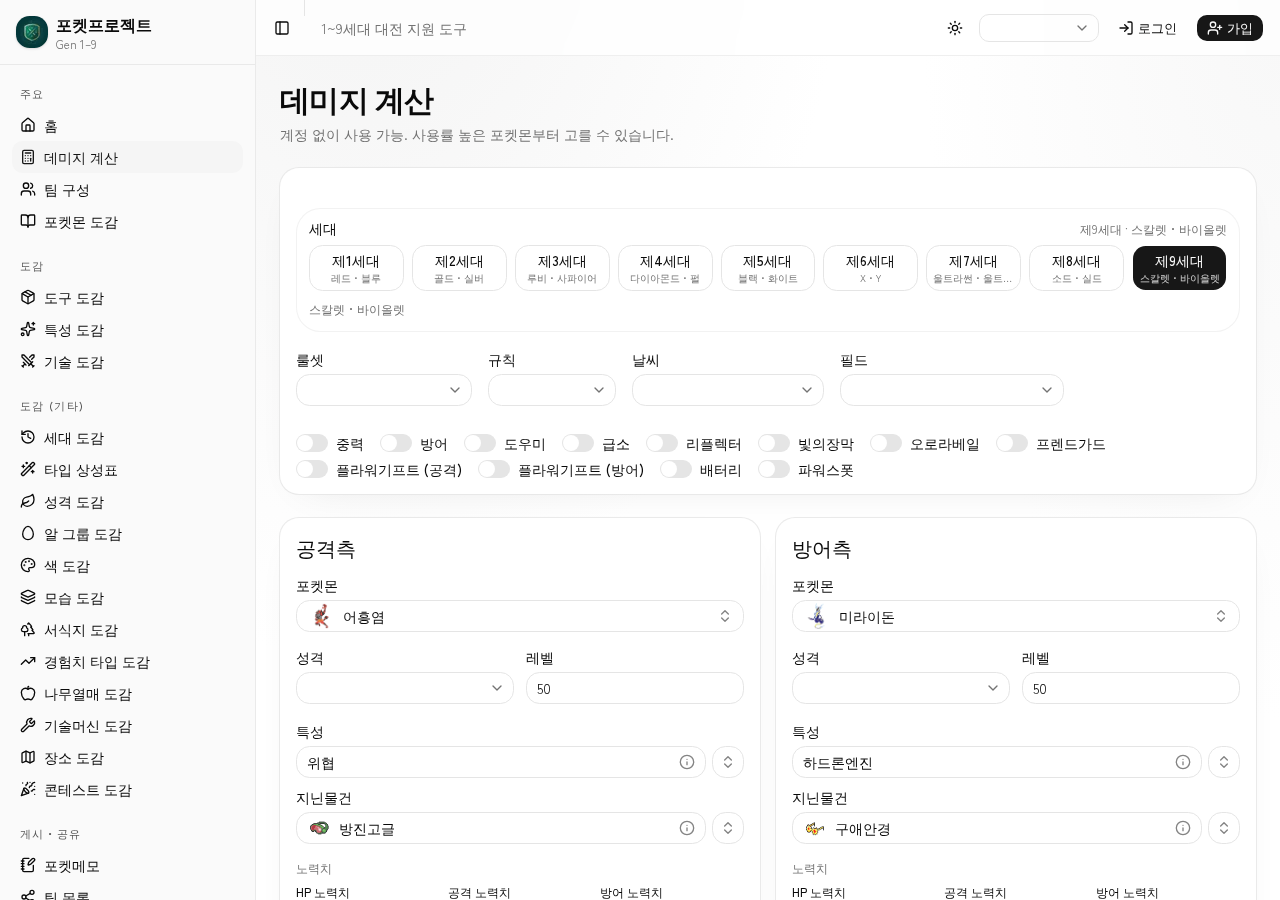The height and width of the screenshot is (900, 1280).
Task: Click the 포켓메모 note icon
Action: (x=28, y=865)
